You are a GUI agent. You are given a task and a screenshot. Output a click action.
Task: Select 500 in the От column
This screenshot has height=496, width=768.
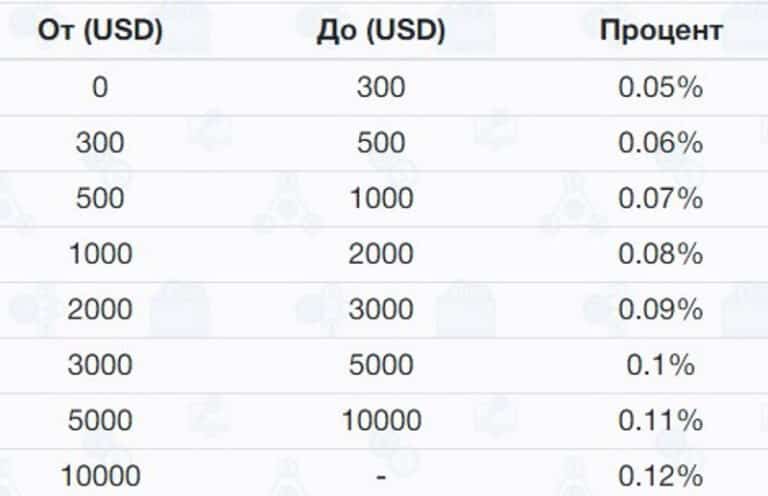pos(100,198)
